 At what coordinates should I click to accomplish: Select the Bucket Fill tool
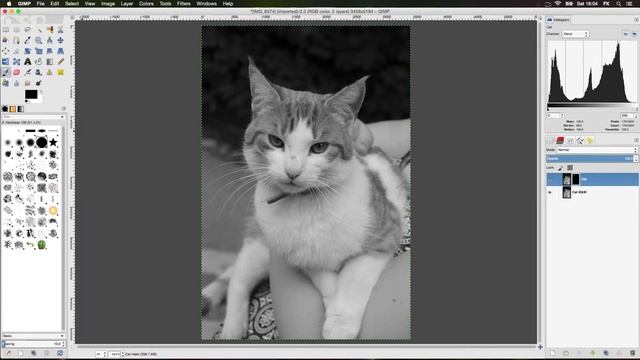click(x=39, y=62)
